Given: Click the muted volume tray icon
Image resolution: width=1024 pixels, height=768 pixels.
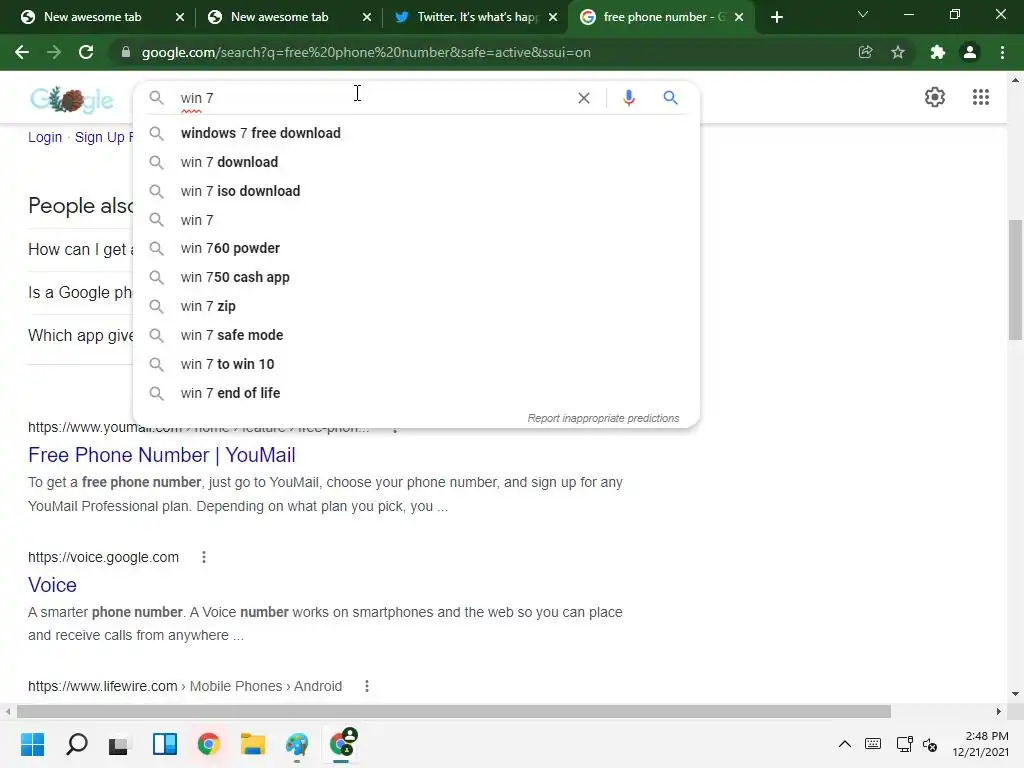Looking at the screenshot, I should tap(930, 744).
